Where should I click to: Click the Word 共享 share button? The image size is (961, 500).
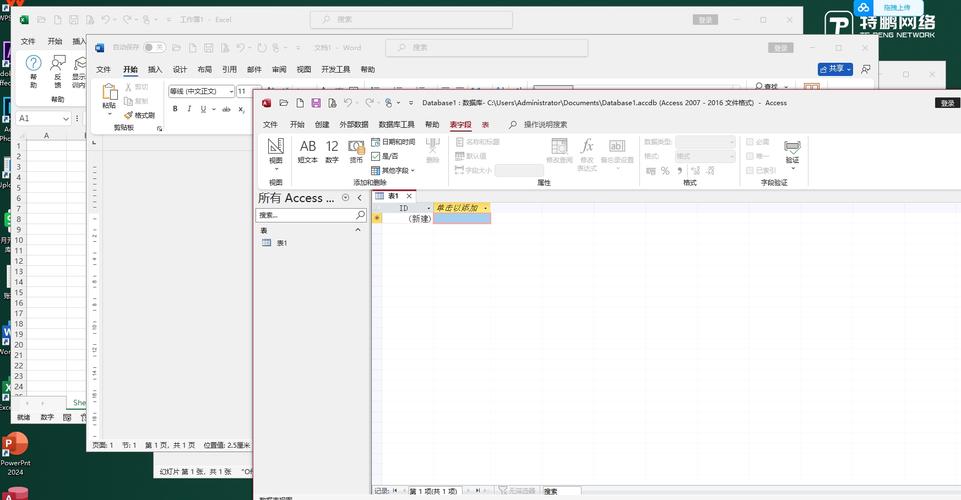click(x=835, y=69)
